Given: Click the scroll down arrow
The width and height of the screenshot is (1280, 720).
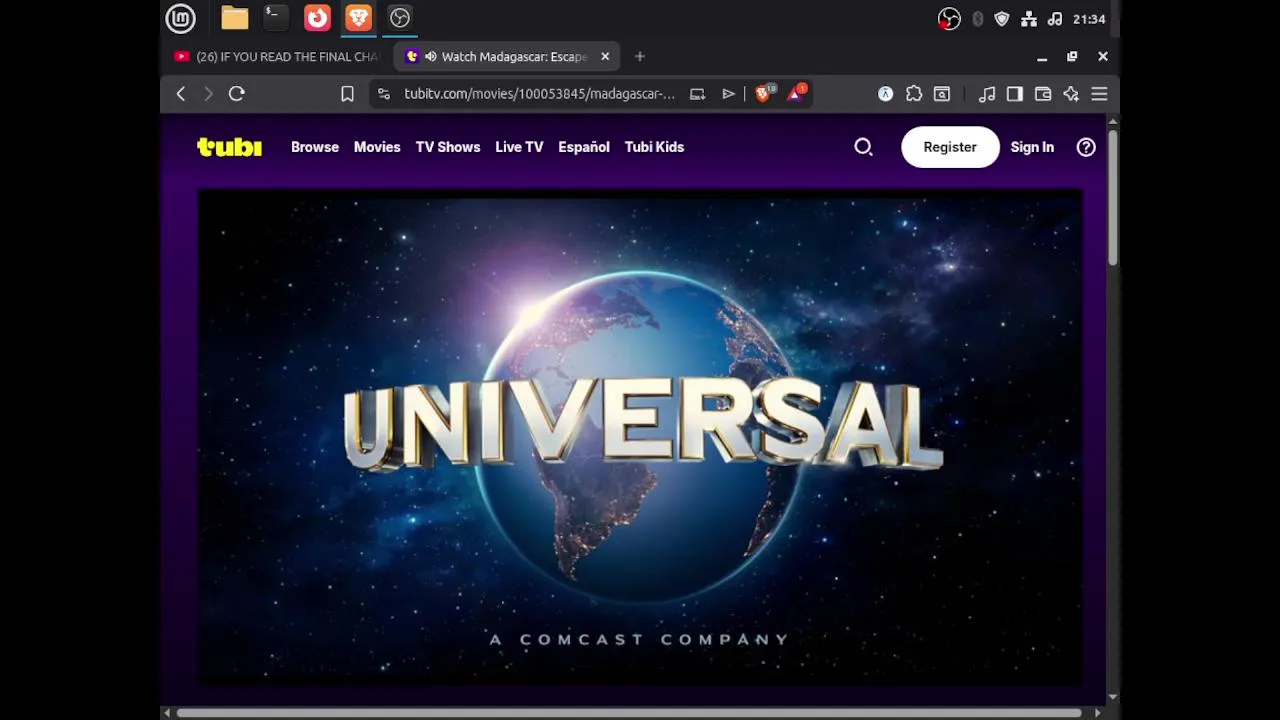Looking at the screenshot, I should coord(1113,697).
